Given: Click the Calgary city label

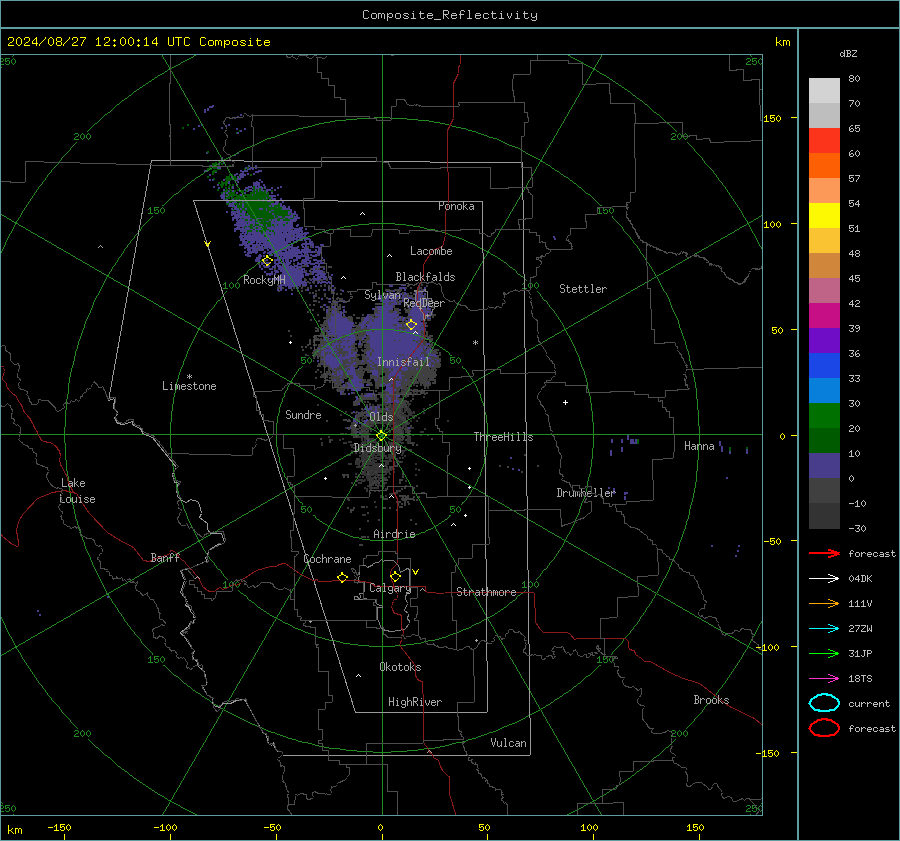Looking at the screenshot, I should click(390, 588).
